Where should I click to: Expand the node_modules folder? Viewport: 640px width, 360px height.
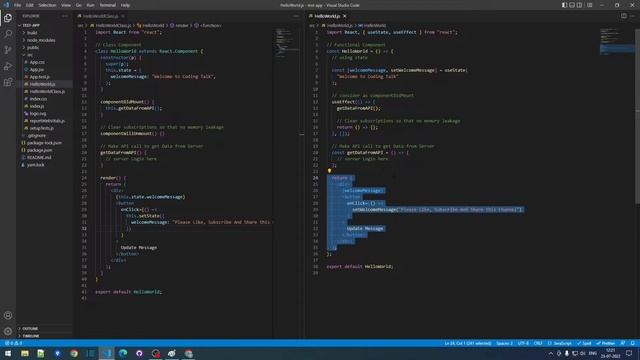[41, 40]
